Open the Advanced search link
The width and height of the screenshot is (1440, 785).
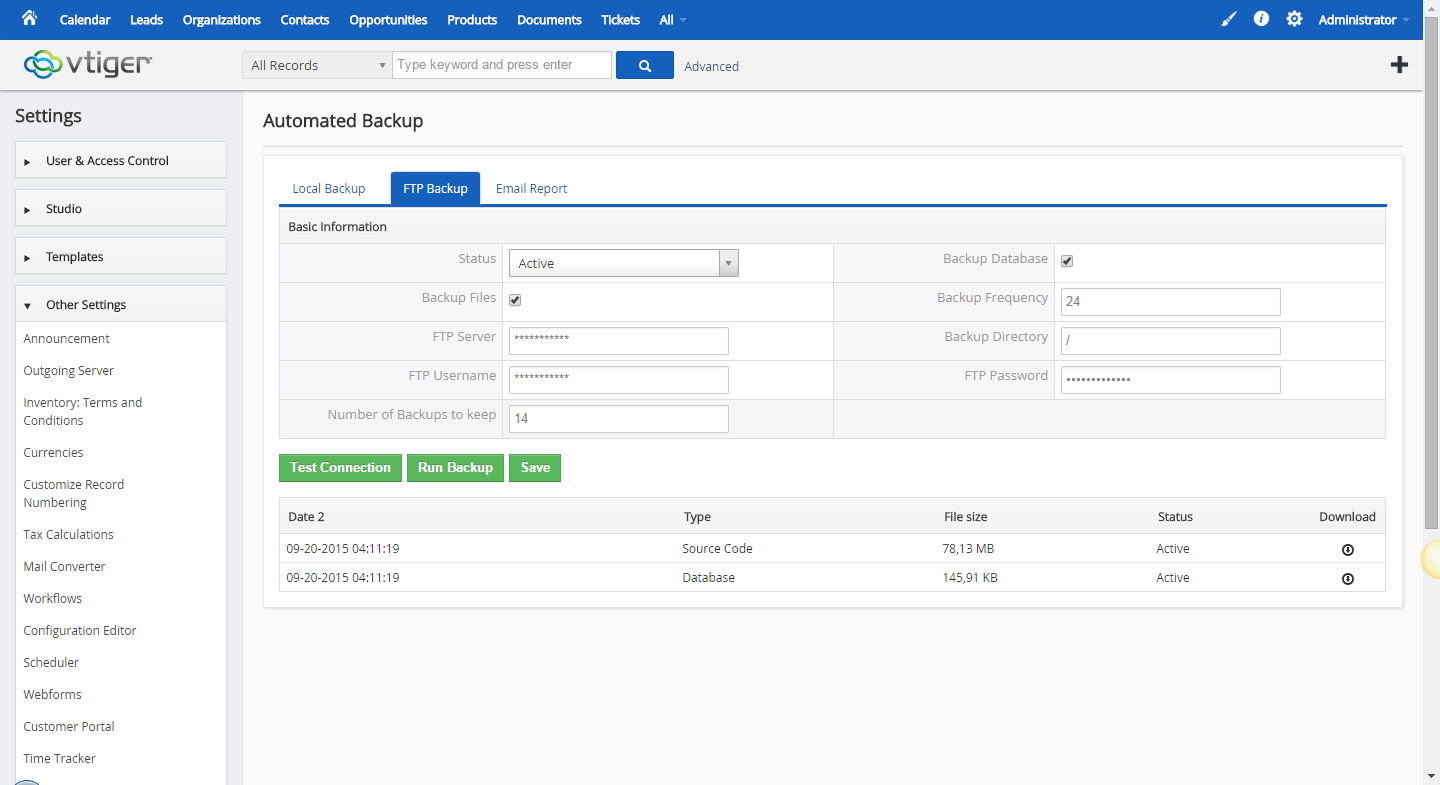712,66
